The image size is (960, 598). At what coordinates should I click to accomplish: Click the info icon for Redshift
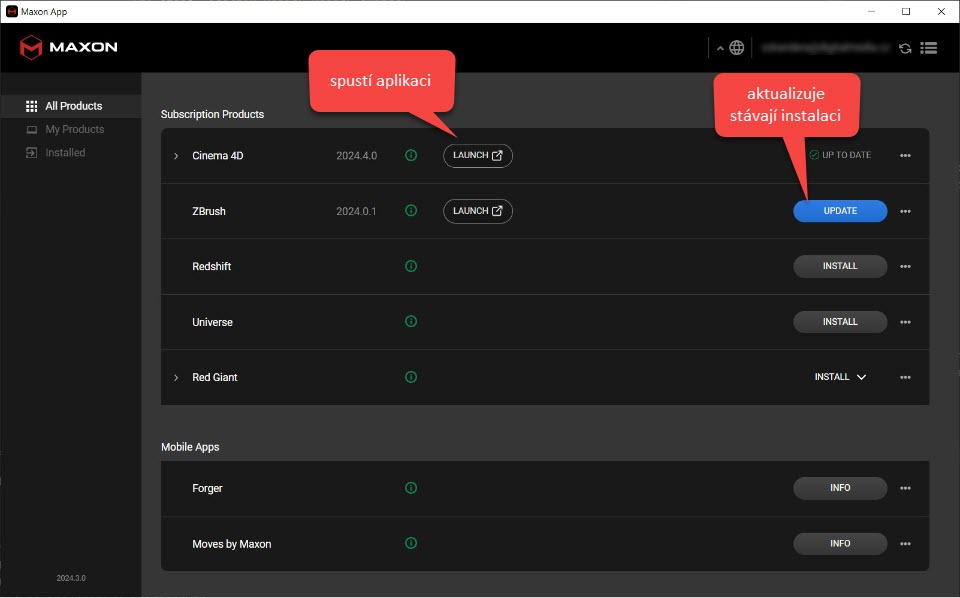[x=410, y=267]
